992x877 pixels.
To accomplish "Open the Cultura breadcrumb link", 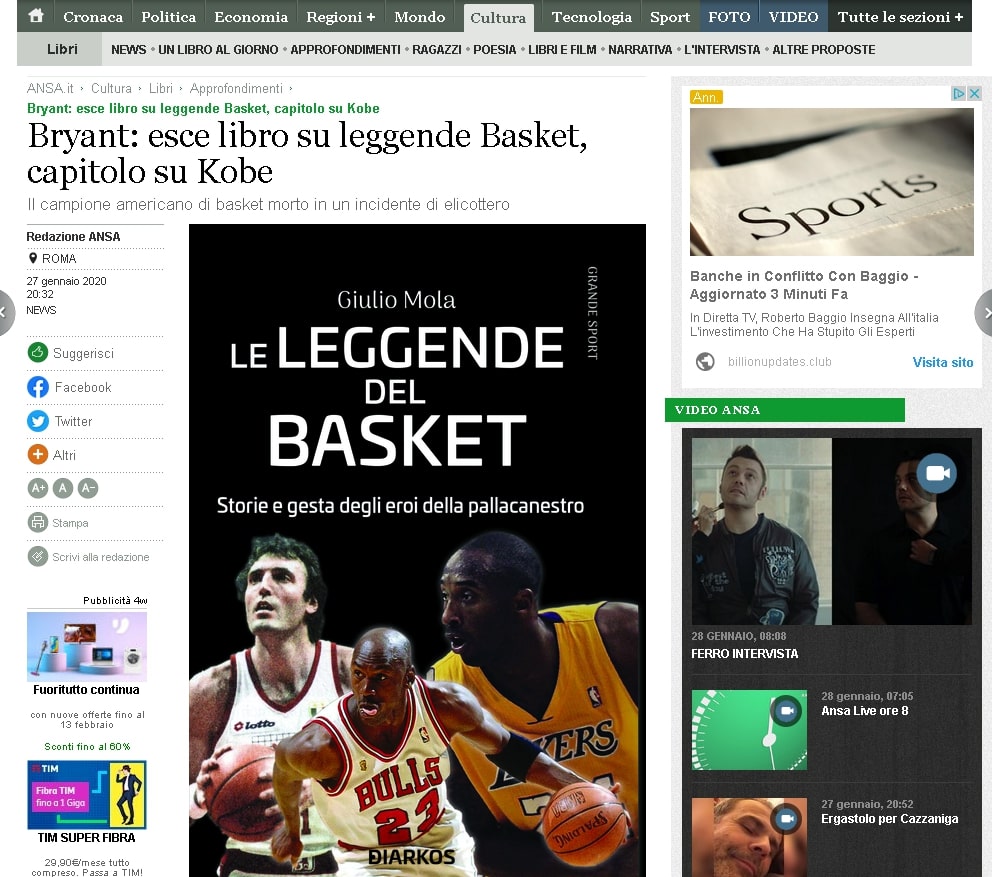I will 111,89.
